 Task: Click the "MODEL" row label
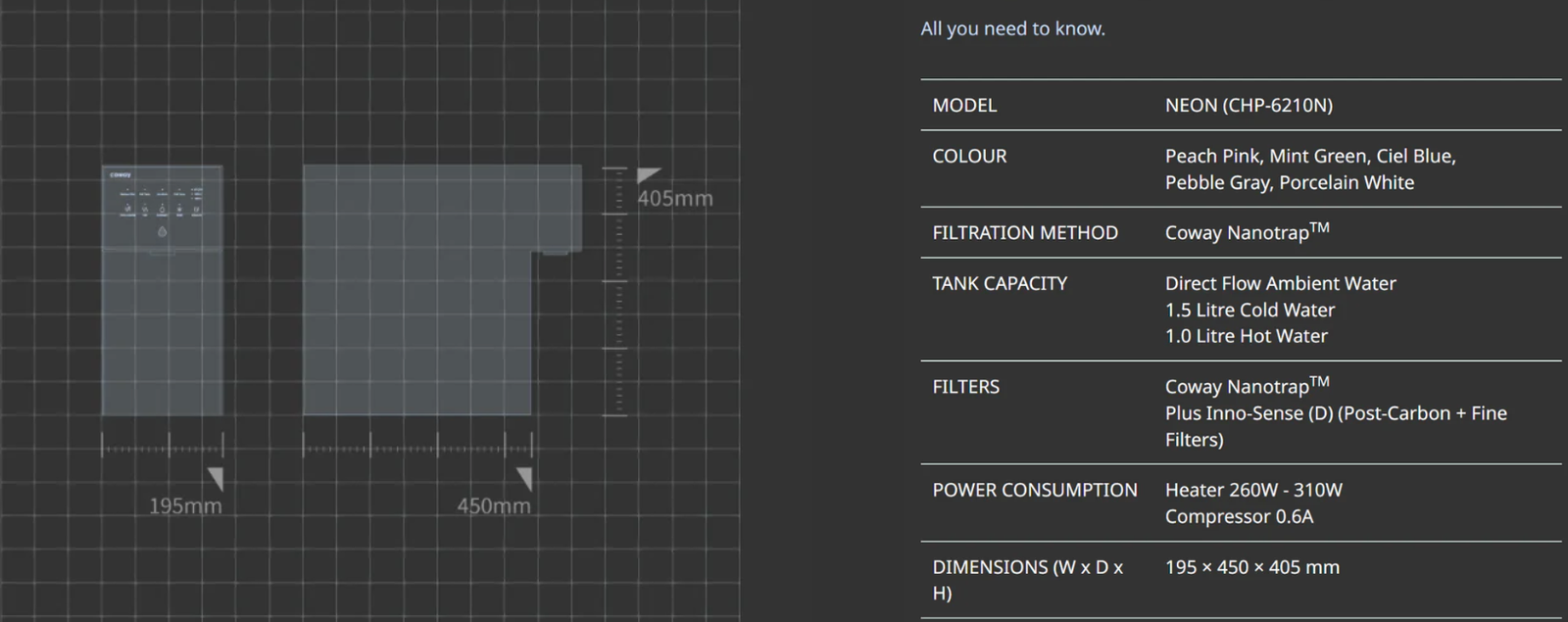(964, 105)
